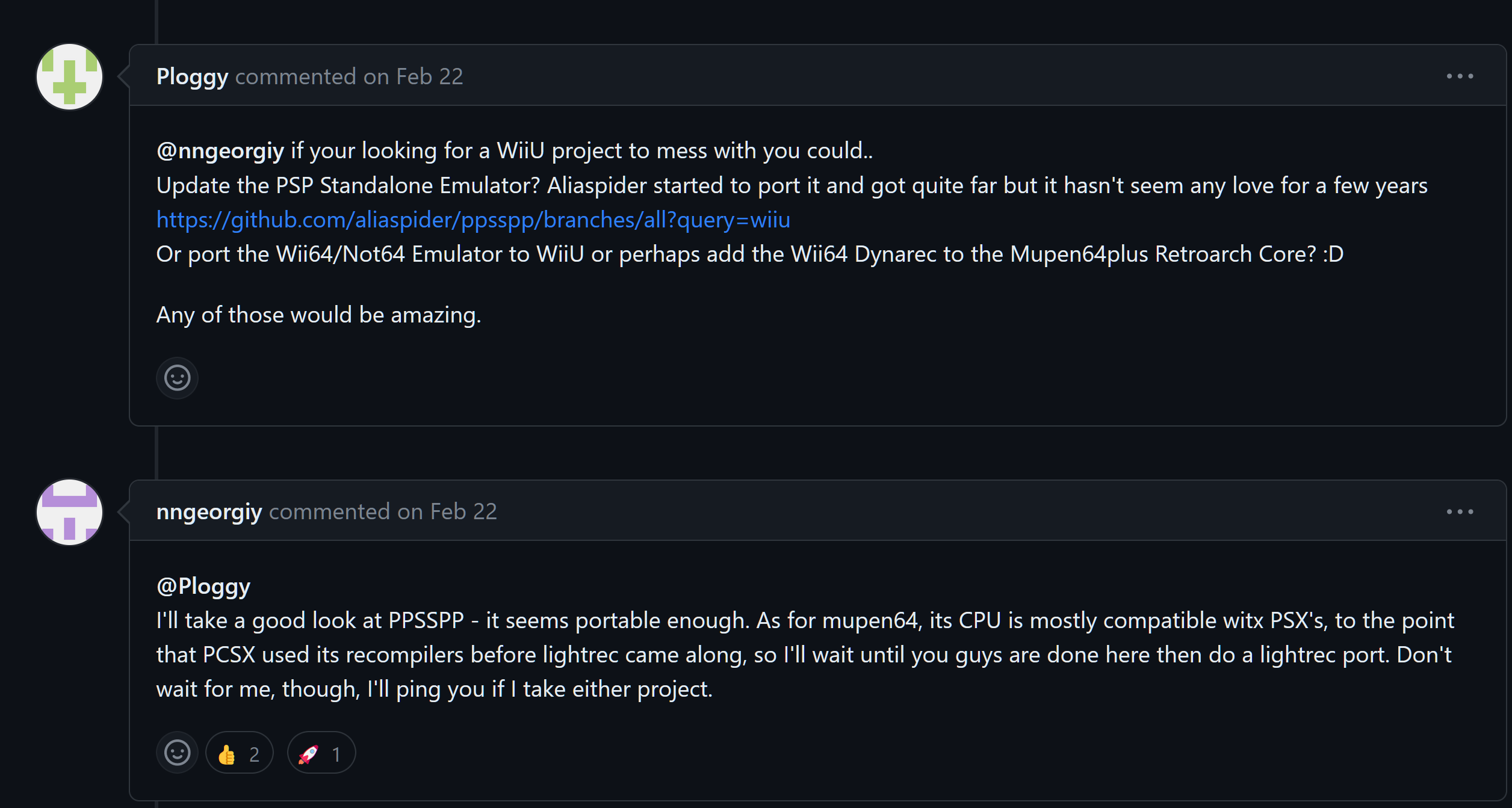Click the "wait for me, though" closing line
The image size is (1512, 808).
pos(434,689)
